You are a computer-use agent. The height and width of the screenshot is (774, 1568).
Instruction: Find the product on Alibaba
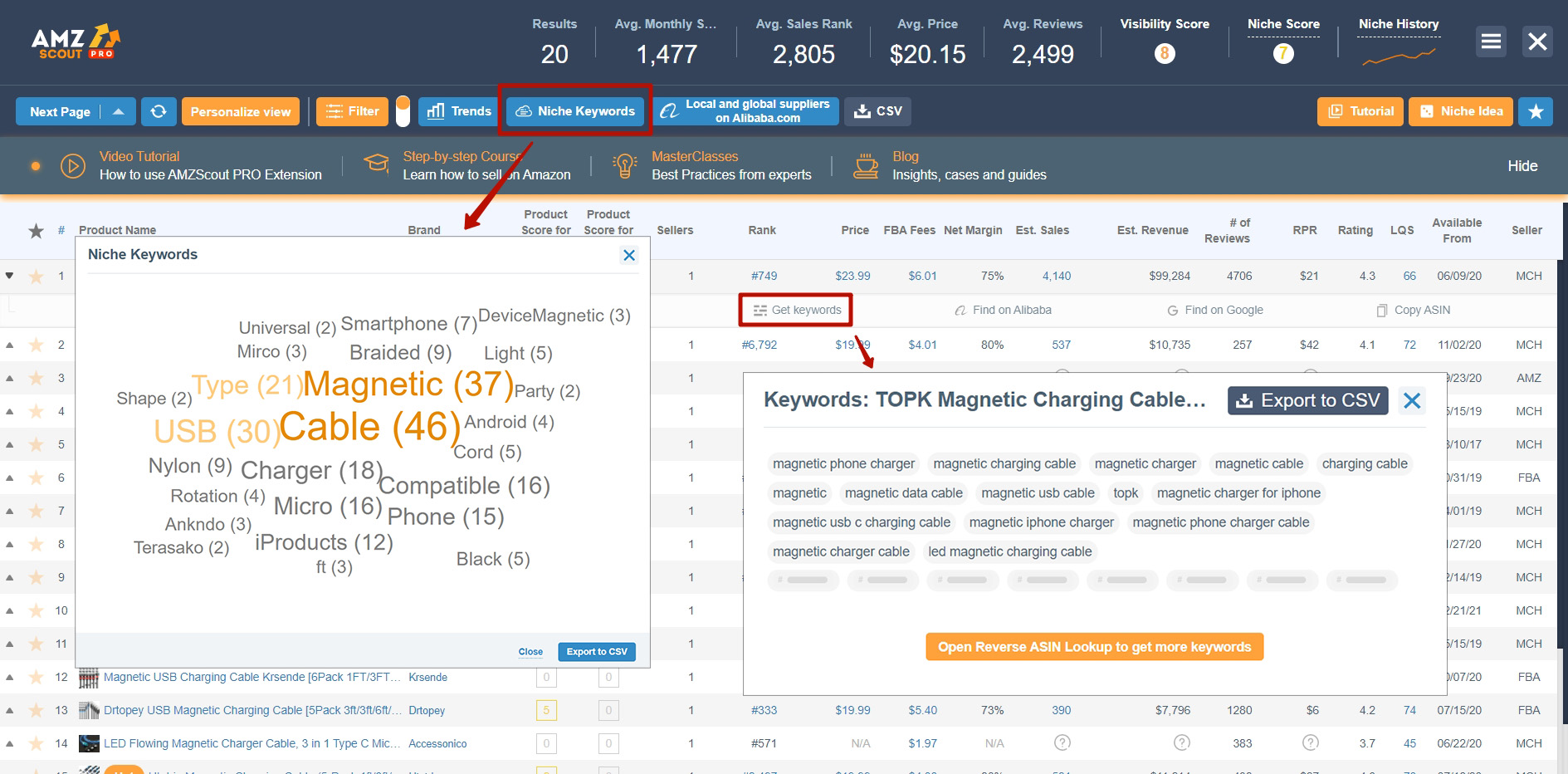[x=1004, y=310]
